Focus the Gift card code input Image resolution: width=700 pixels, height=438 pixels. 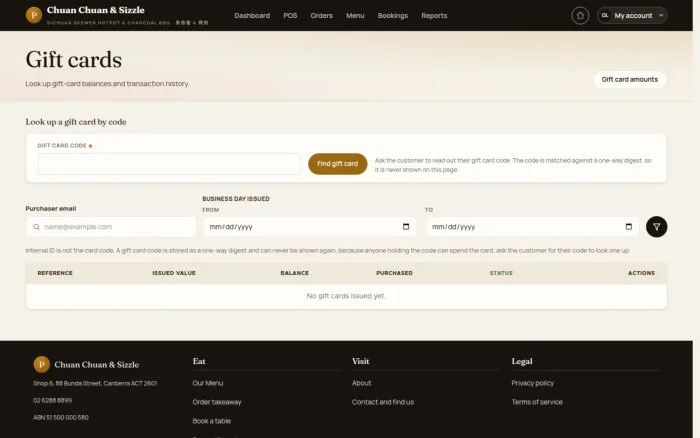[169, 164]
